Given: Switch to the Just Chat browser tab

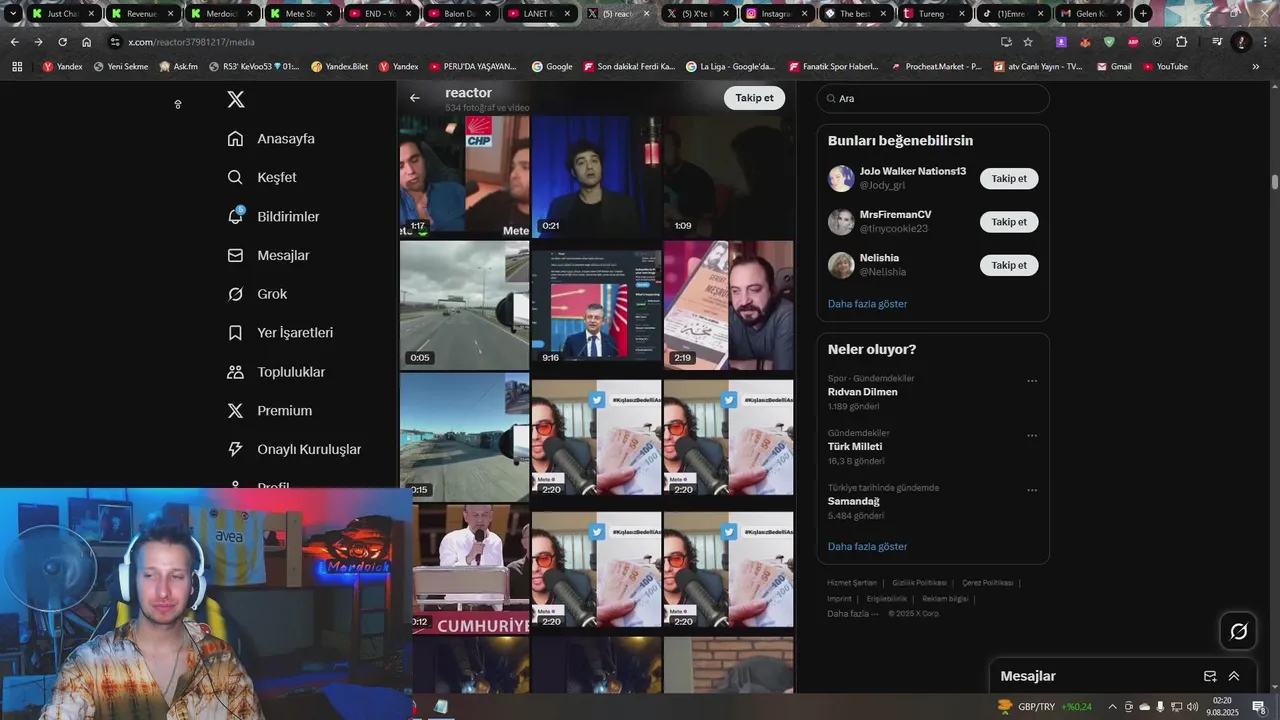Looking at the screenshot, I should coord(62,14).
